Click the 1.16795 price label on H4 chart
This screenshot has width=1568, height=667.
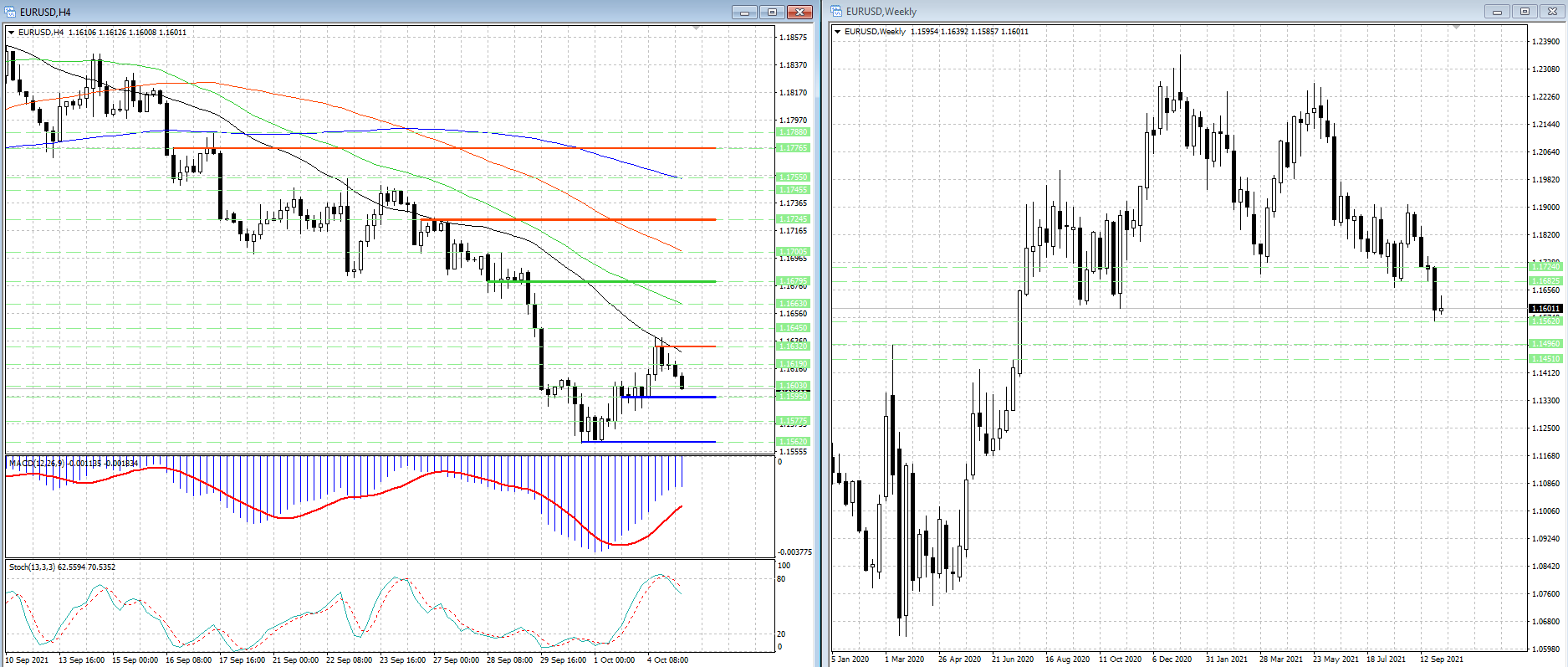pyautogui.click(x=794, y=281)
